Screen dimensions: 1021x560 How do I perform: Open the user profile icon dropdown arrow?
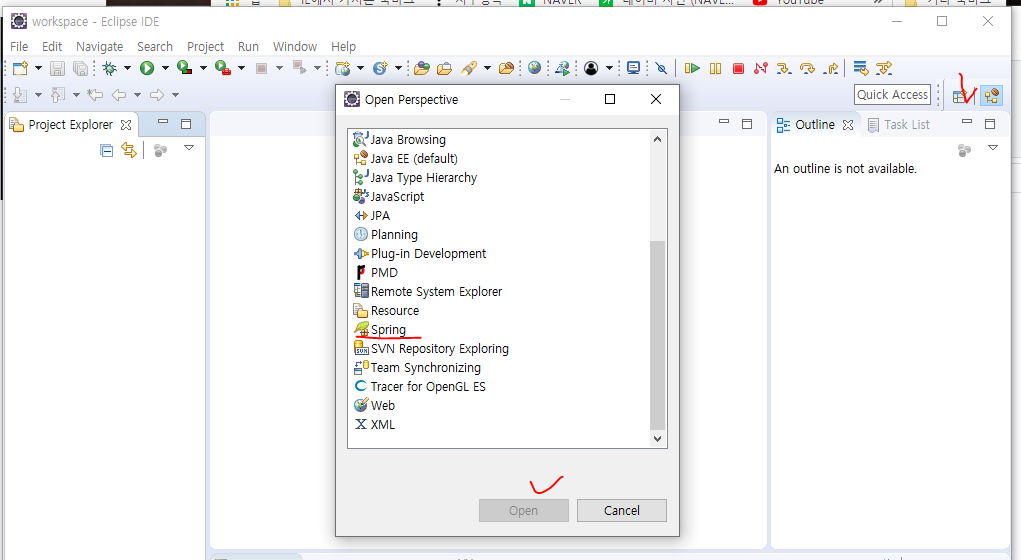tap(609, 68)
